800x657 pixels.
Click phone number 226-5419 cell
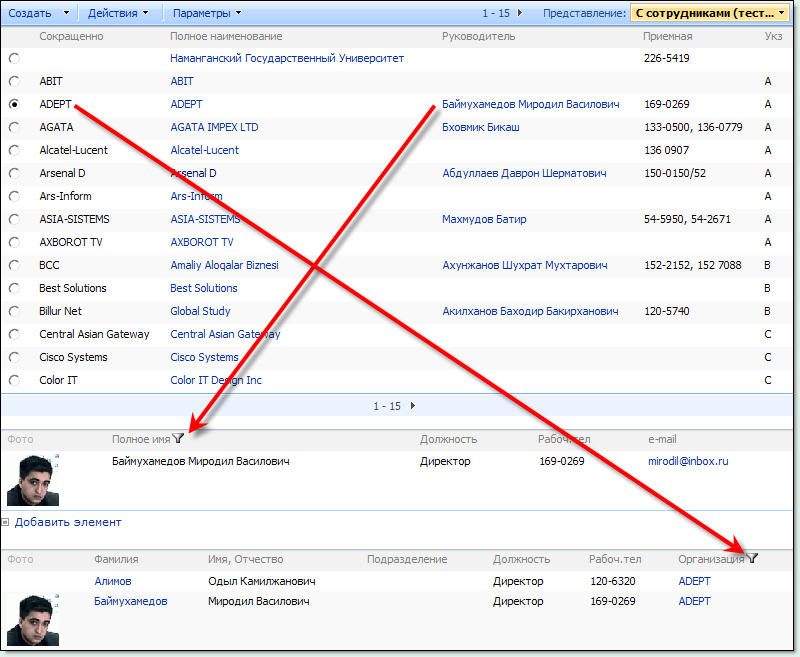coord(667,58)
